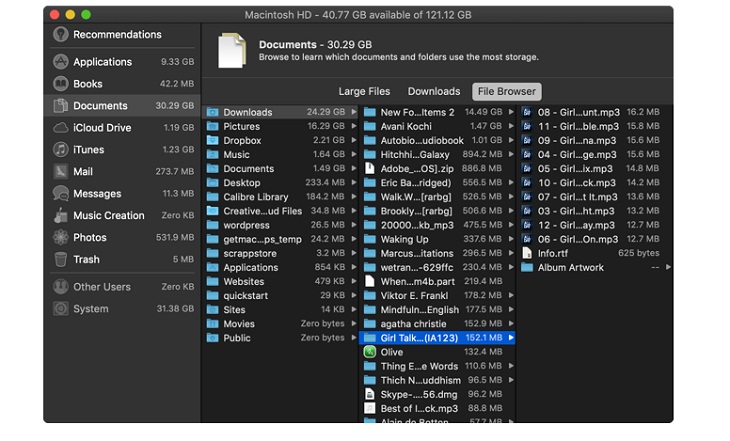This screenshot has width=730, height=441.
Task: Click the Music Creation guitar icon
Action: coord(61,215)
